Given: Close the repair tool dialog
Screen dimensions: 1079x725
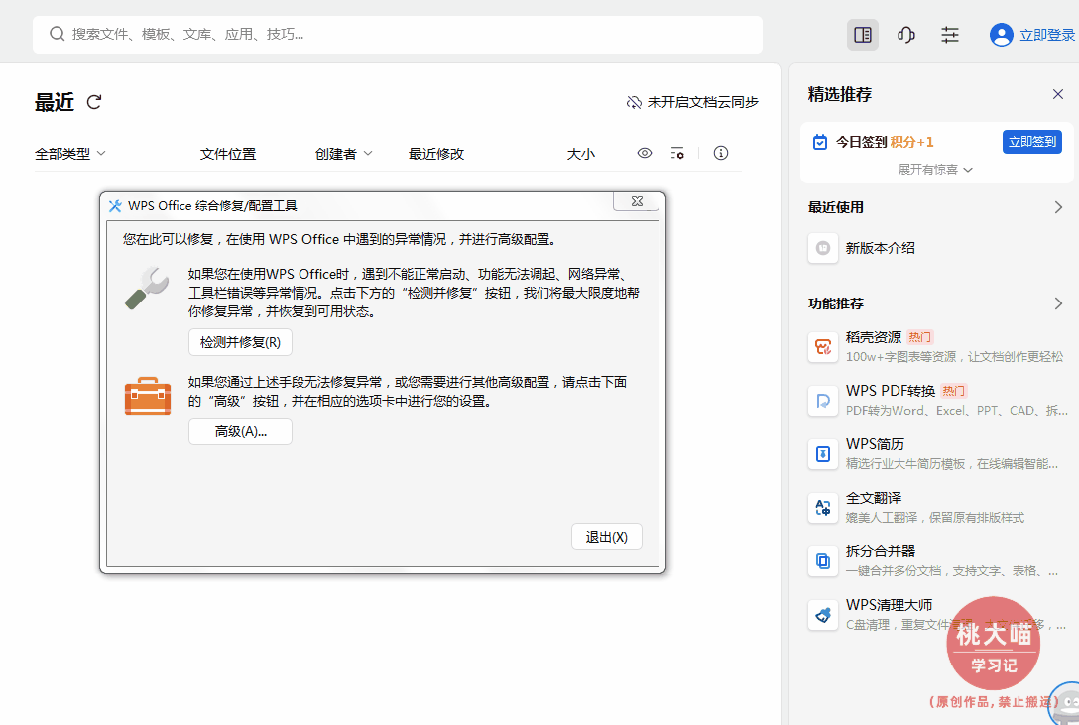Looking at the screenshot, I should 637,202.
